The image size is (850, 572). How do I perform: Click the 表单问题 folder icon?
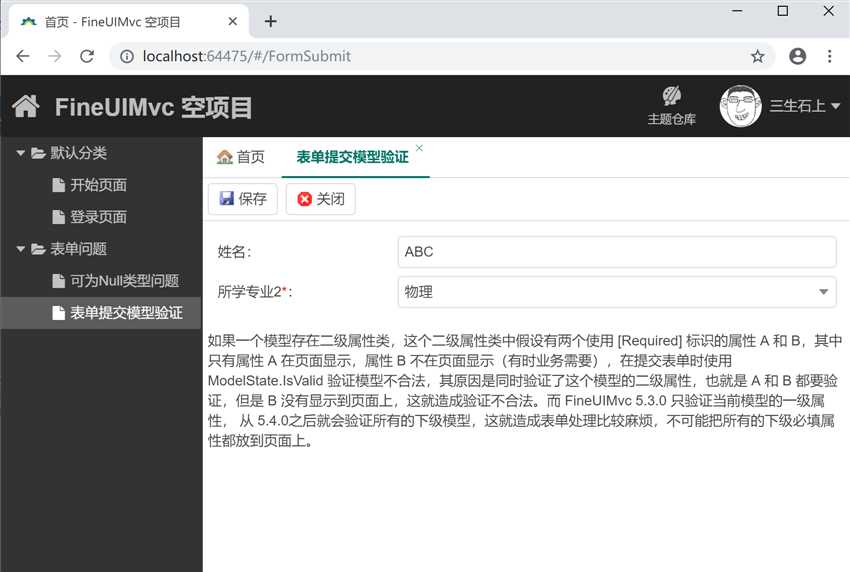[38, 249]
